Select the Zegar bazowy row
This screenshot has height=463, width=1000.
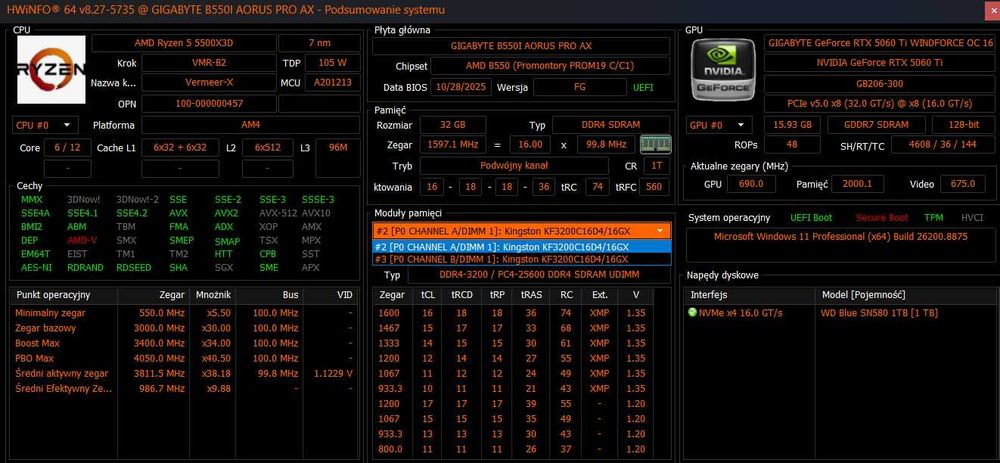click(x=182, y=328)
